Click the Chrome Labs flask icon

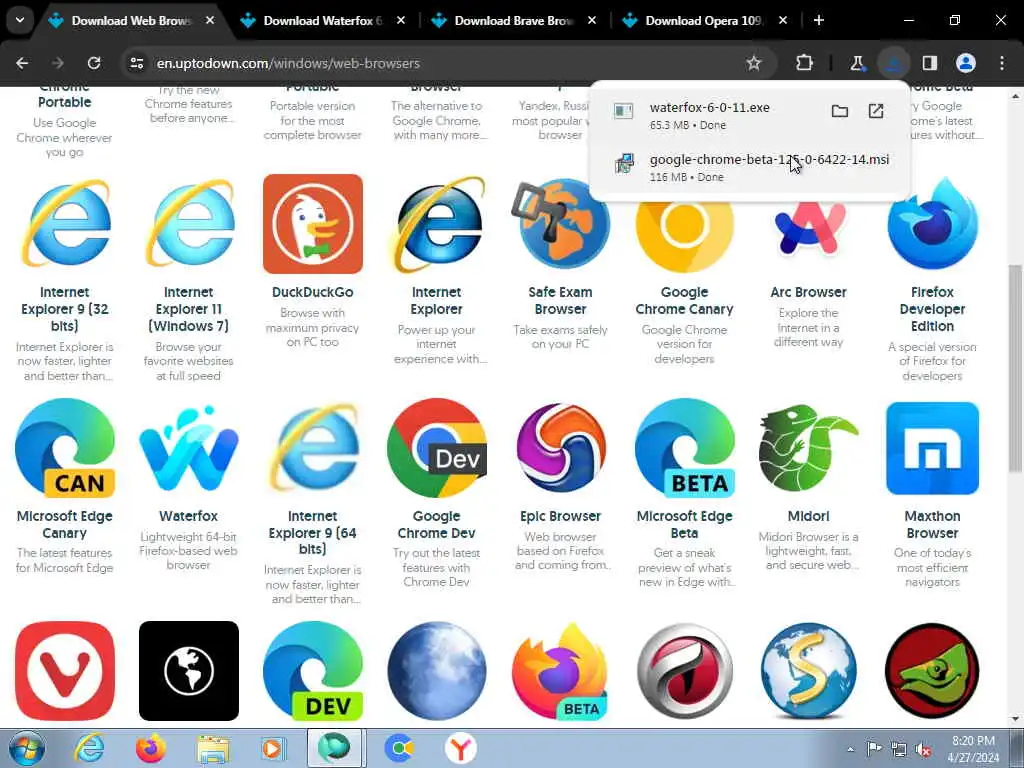tap(857, 63)
